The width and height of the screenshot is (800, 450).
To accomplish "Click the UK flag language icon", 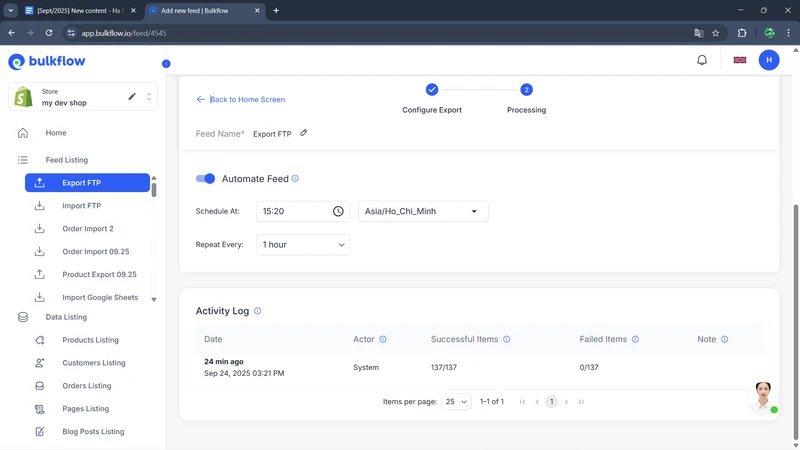I will pos(740,60).
